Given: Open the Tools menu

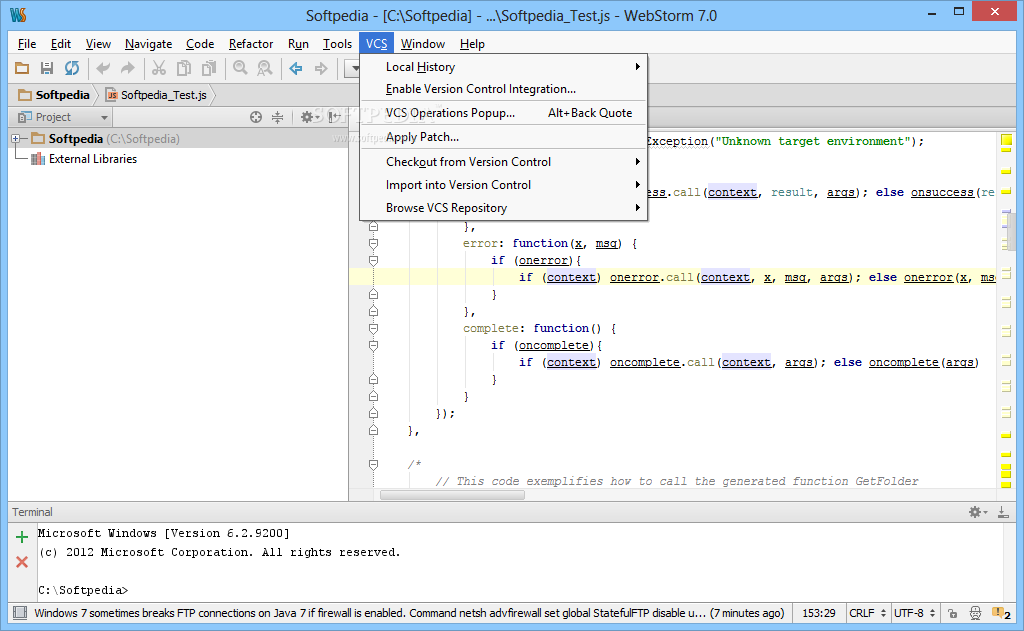Looking at the screenshot, I should (337, 44).
